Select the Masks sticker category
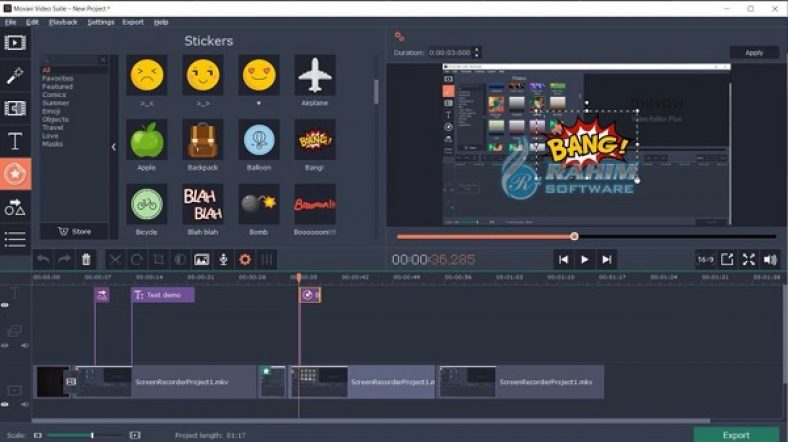 click(52, 144)
